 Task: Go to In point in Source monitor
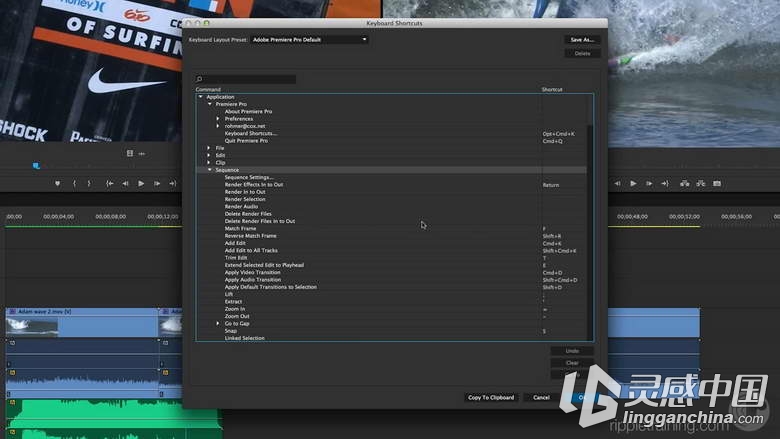(109, 183)
